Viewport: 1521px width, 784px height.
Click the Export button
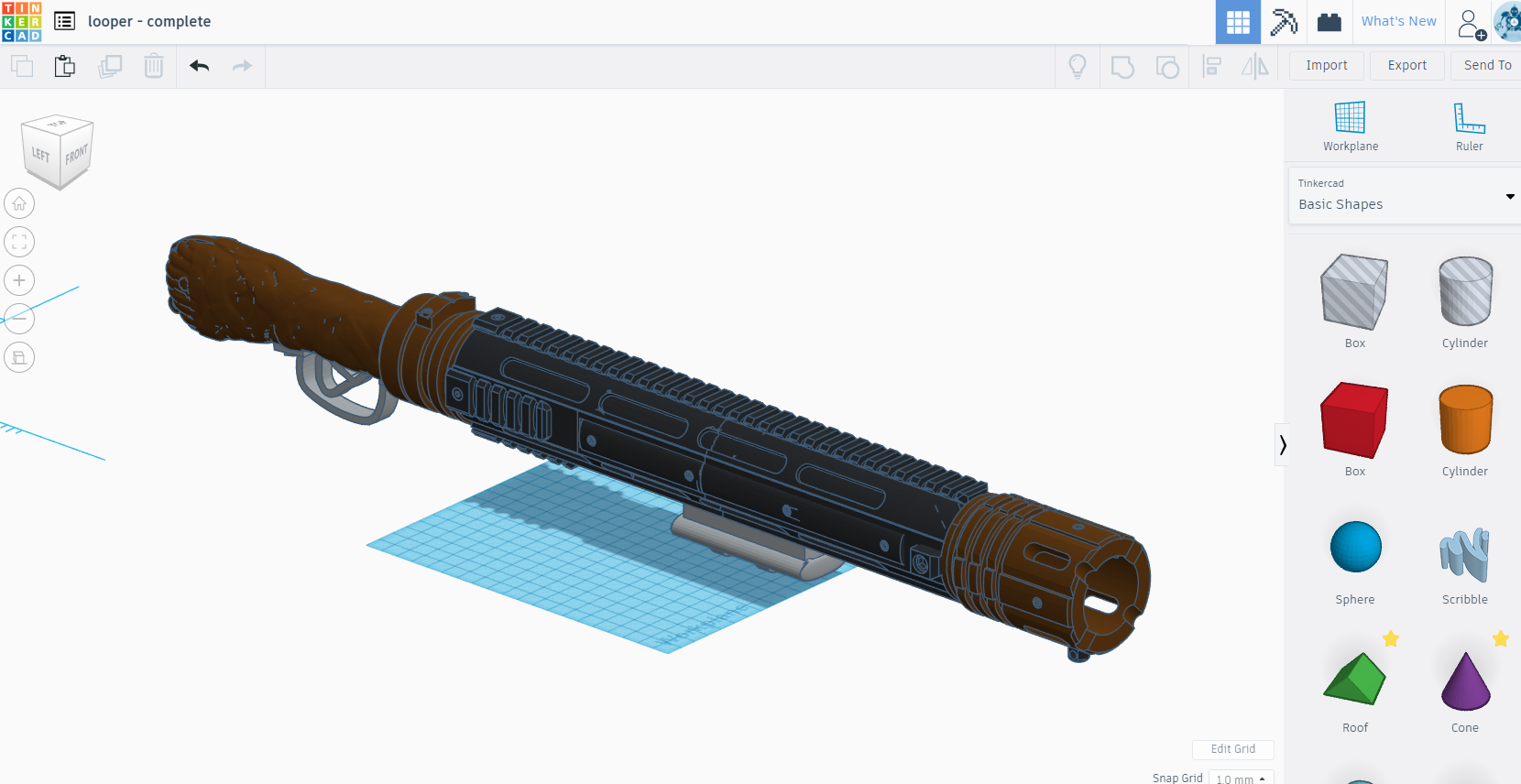1407,65
